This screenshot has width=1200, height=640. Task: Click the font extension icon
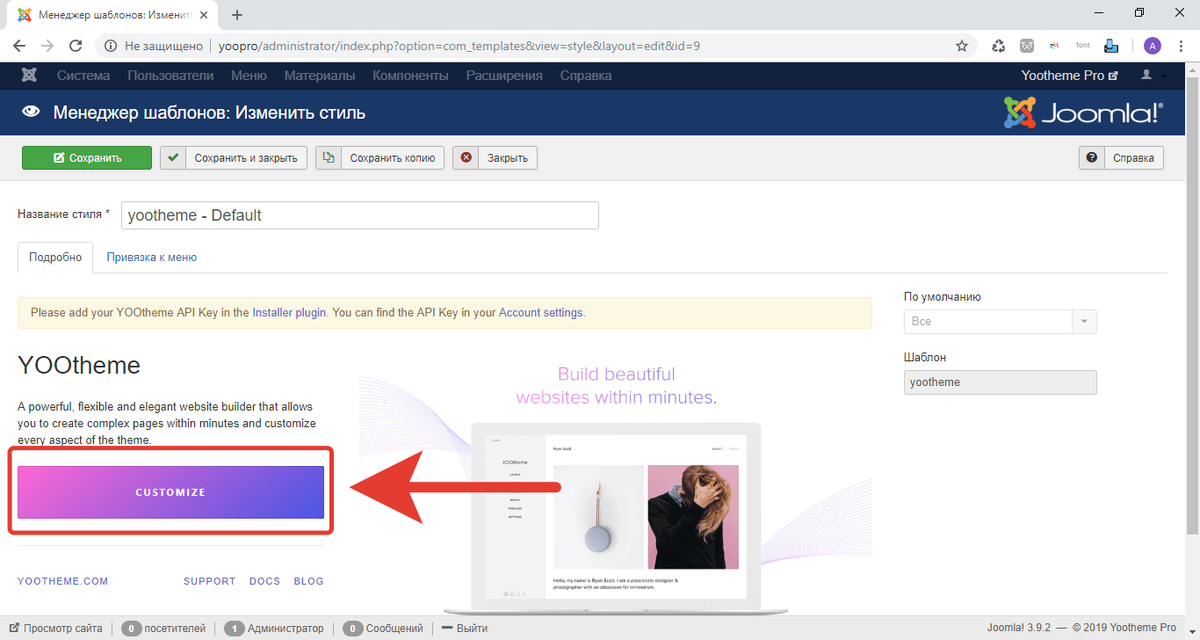[1083, 46]
